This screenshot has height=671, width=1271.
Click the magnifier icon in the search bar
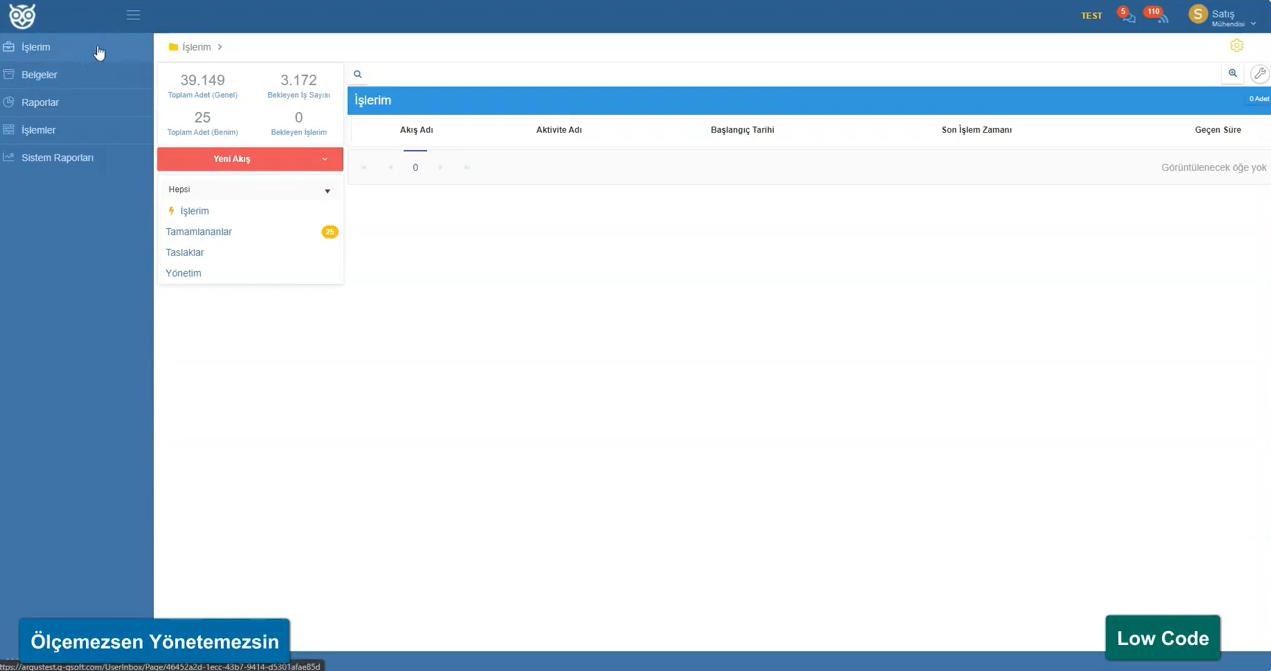click(x=358, y=74)
